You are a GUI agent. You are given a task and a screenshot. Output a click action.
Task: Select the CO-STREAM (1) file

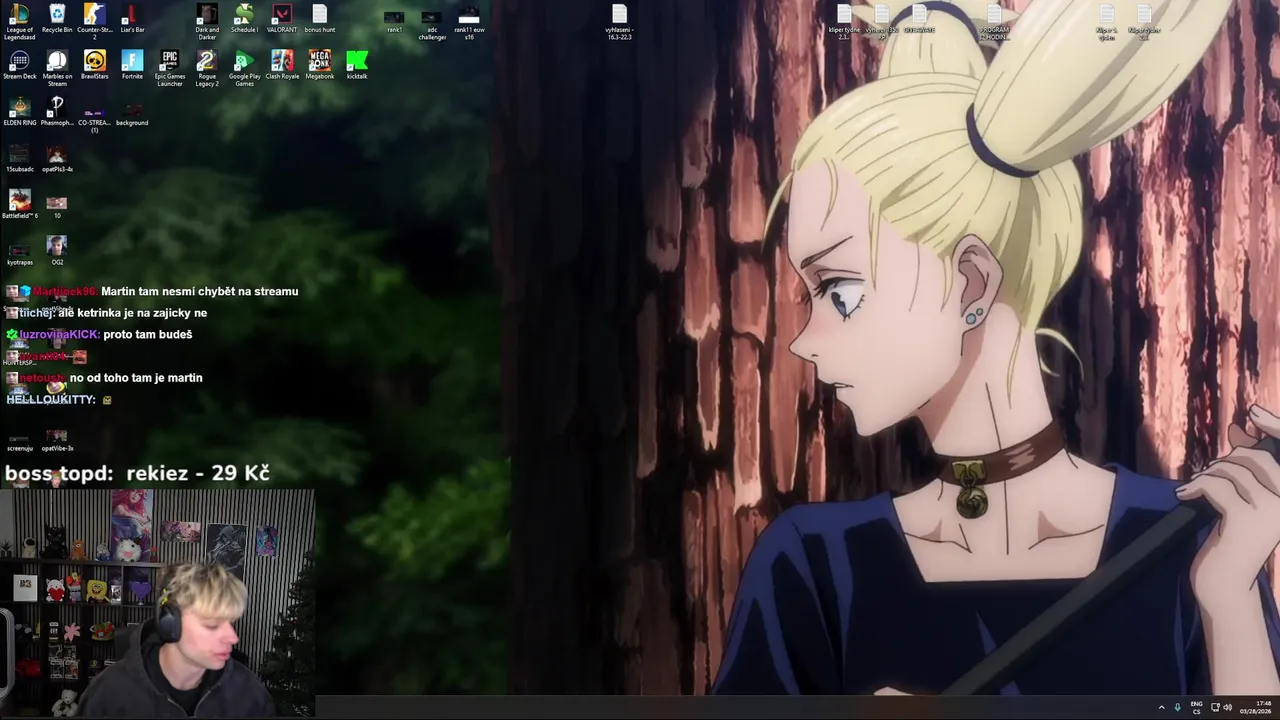[94, 120]
